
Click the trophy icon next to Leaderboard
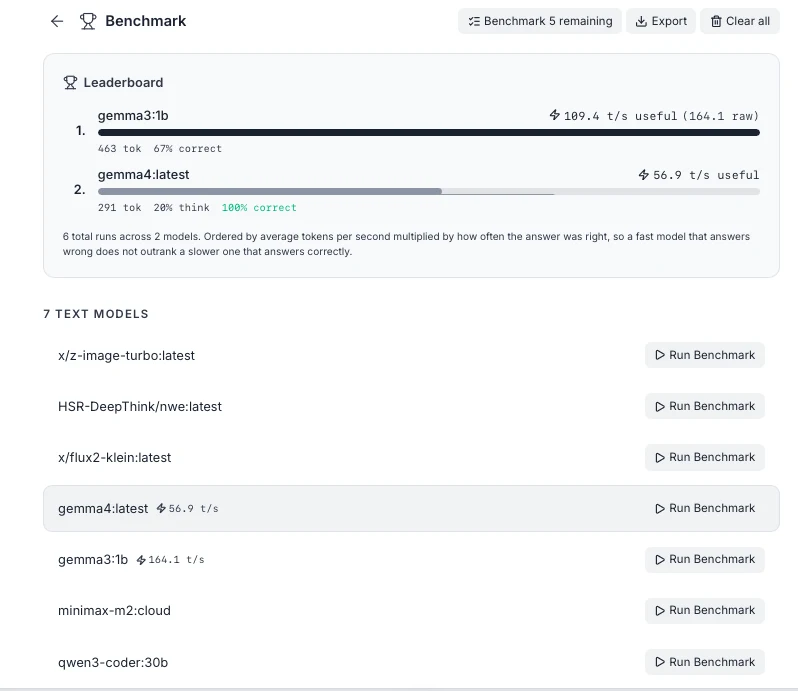click(70, 82)
